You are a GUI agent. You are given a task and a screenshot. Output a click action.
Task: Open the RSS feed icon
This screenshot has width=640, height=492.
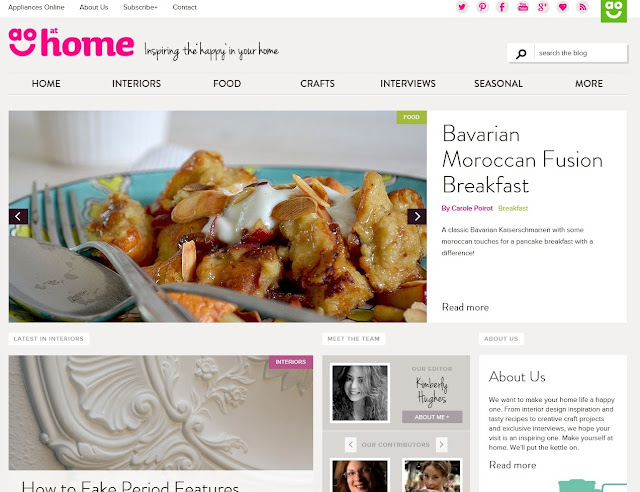(583, 7)
